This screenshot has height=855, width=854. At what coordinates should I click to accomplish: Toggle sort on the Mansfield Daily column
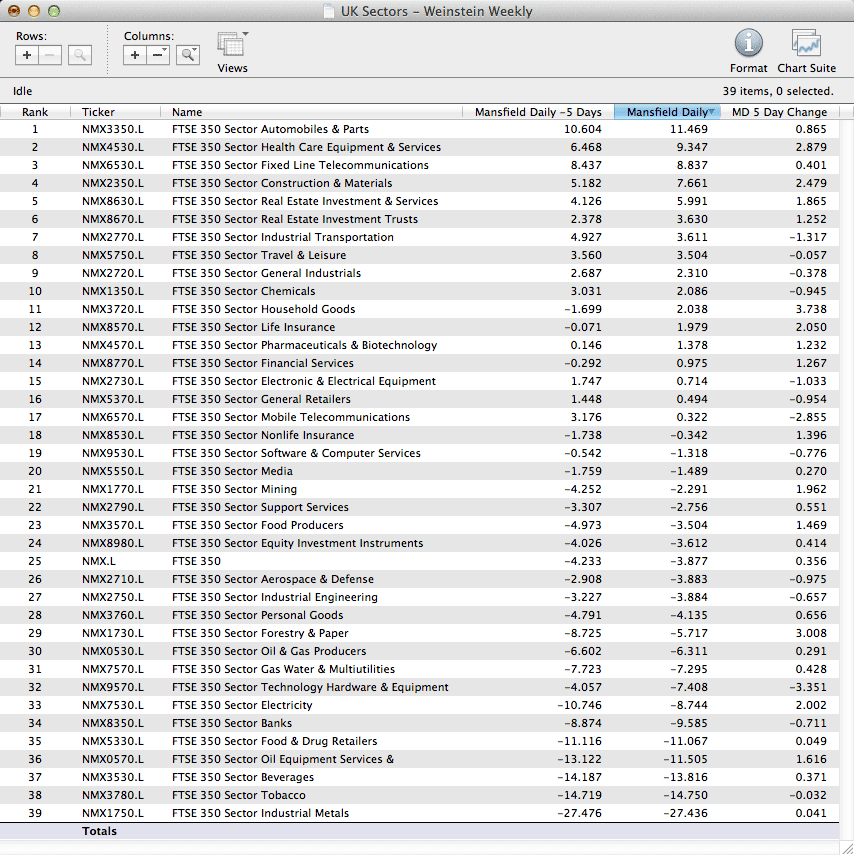[666, 112]
